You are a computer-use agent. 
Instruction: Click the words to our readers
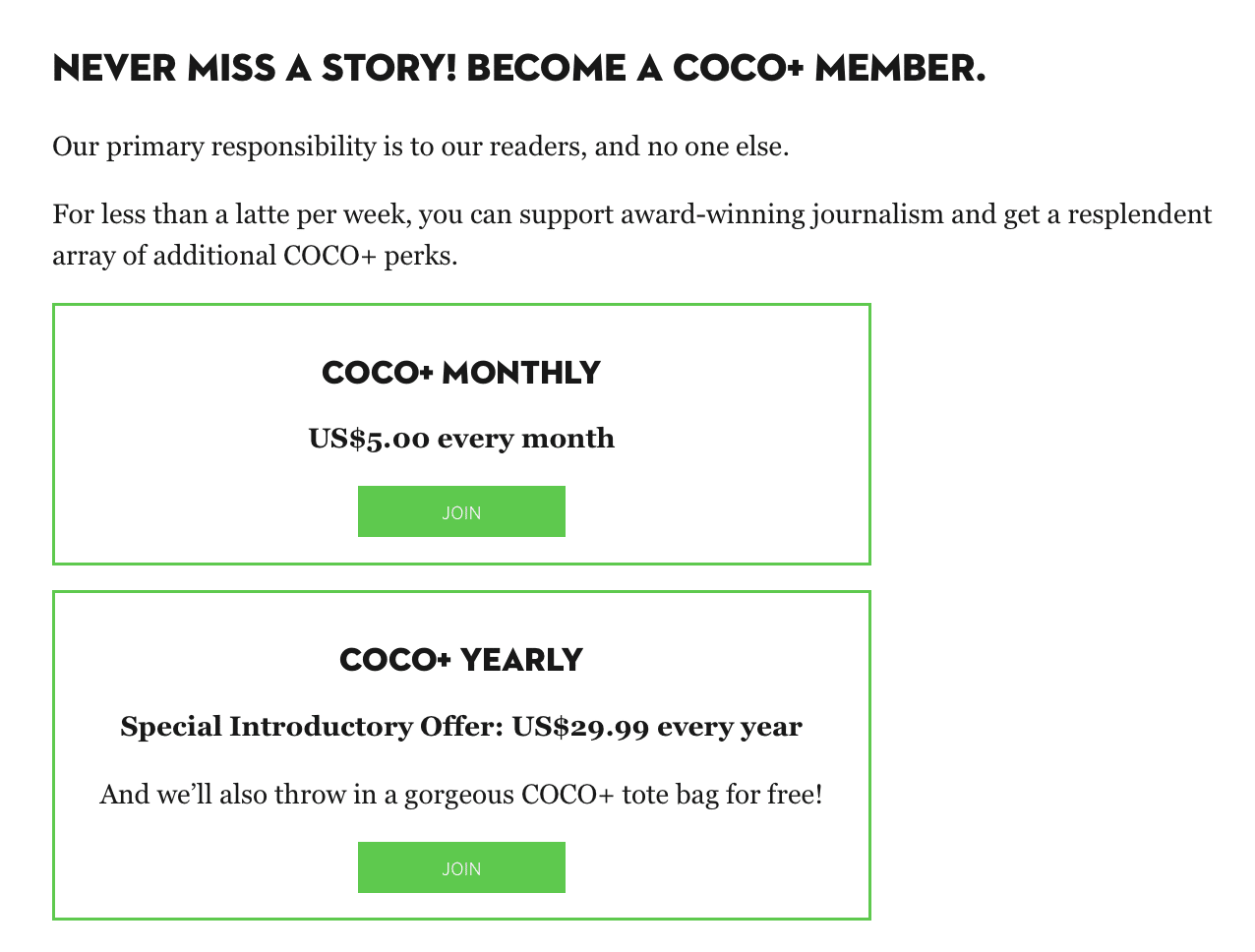point(495,147)
